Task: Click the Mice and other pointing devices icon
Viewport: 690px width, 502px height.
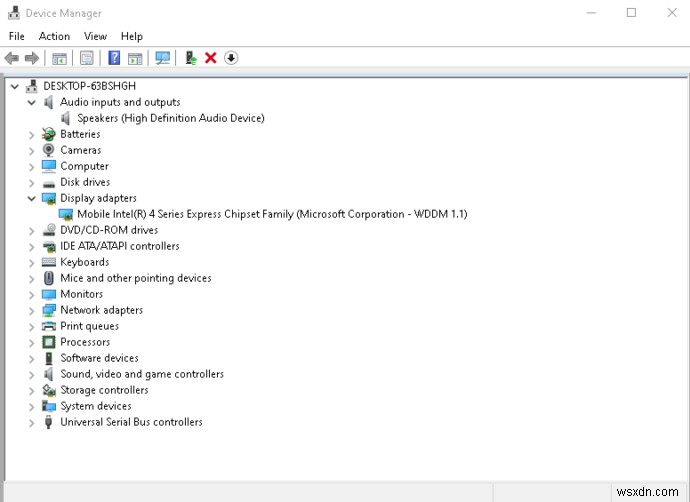Action: click(x=49, y=278)
